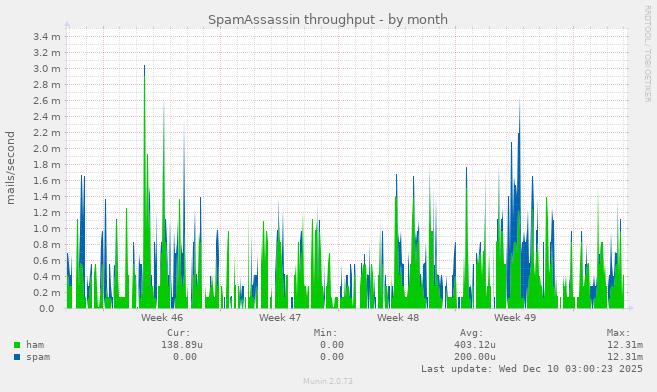Click spam max value '12.31m'
The image size is (657, 392).
(625, 357)
